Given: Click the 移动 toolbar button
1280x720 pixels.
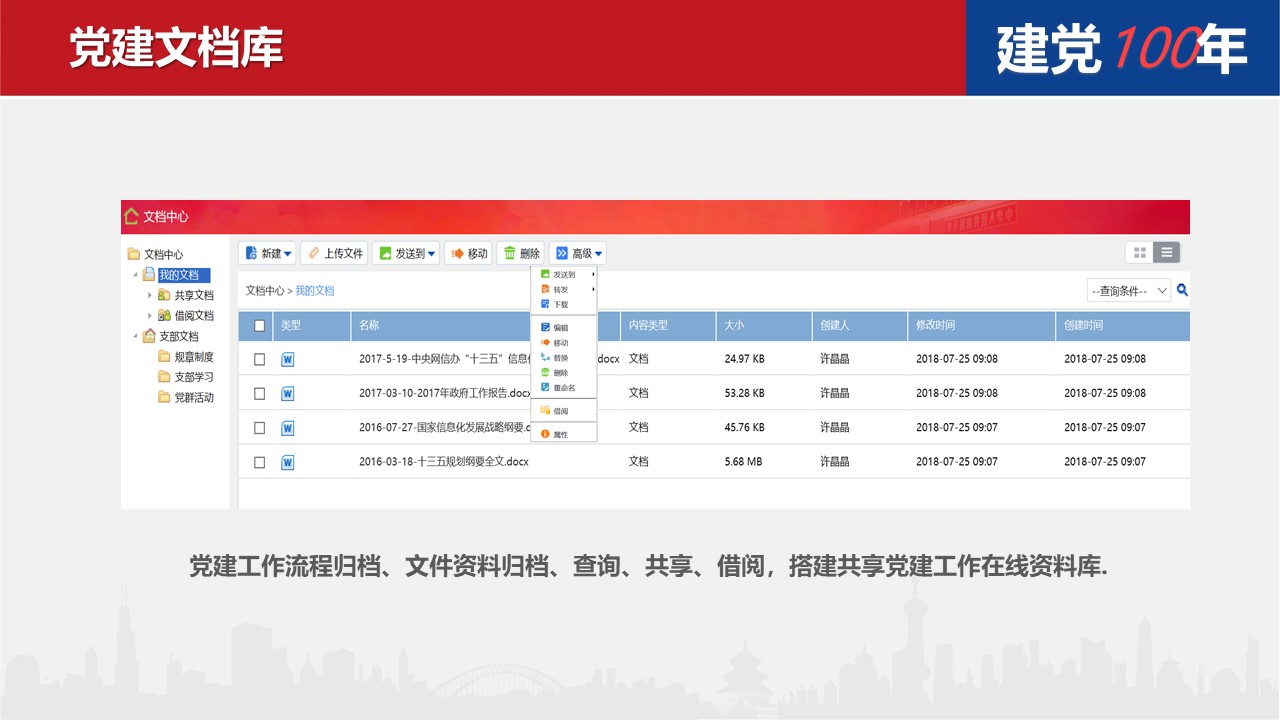Looking at the screenshot, I should click(x=468, y=254).
